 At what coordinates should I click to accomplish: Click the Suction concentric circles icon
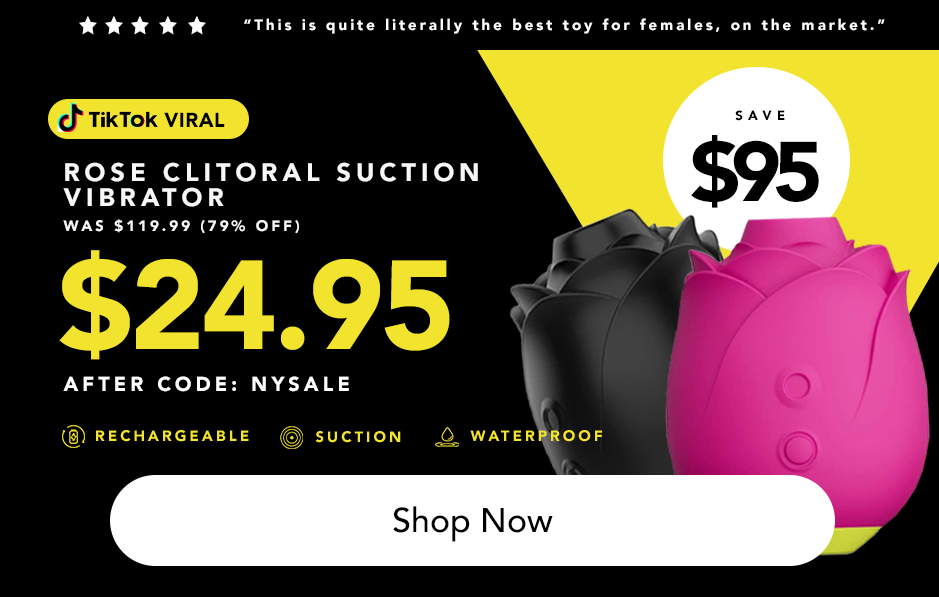click(292, 437)
